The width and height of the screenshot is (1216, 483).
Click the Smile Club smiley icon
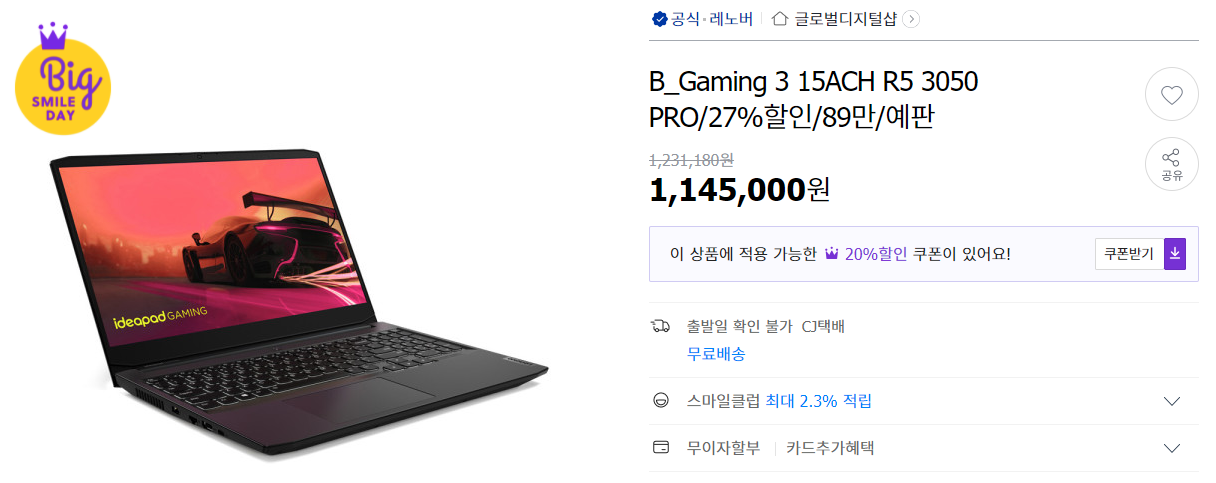[x=660, y=401]
